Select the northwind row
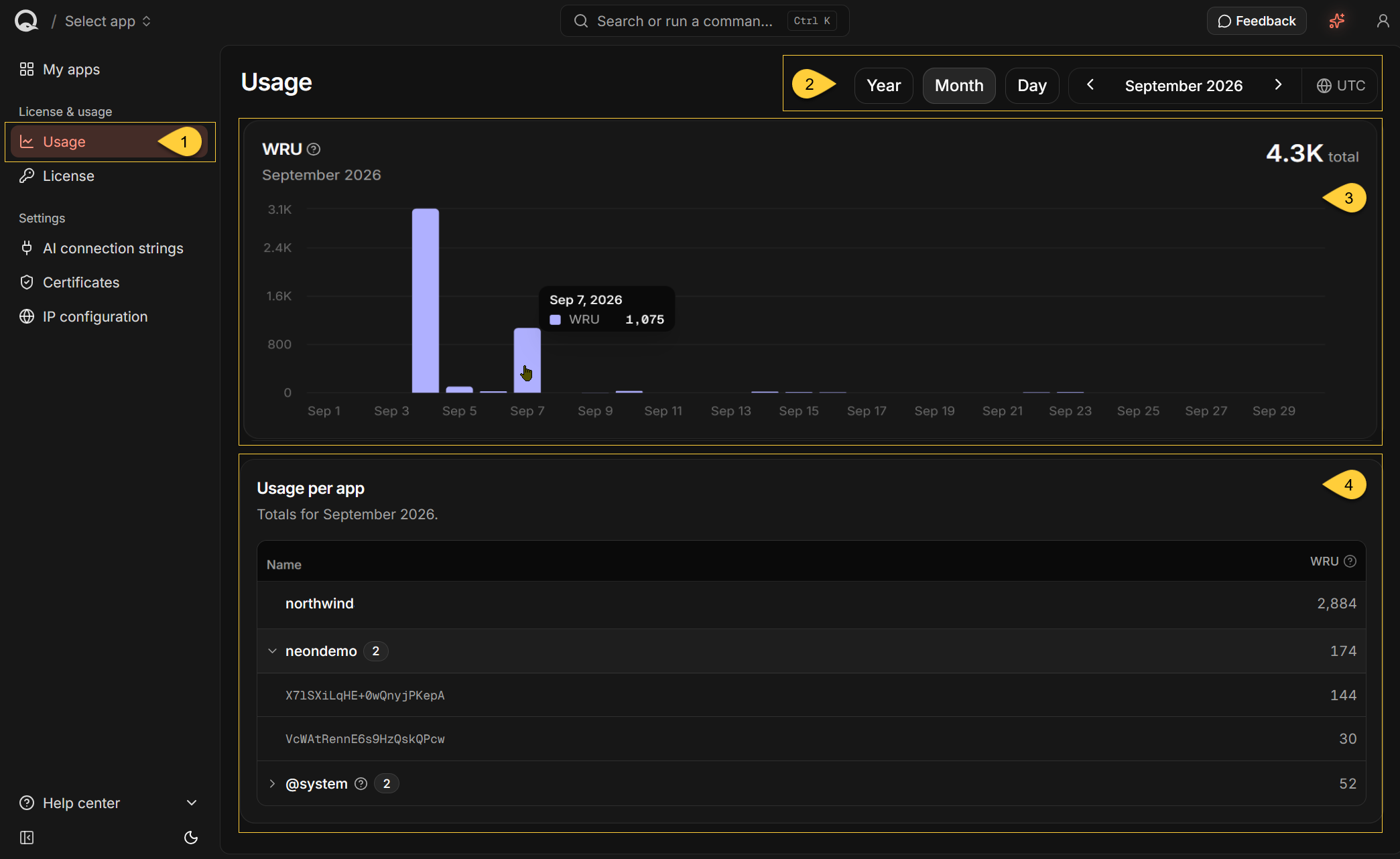This screenshot has width=1400, height=859. click(x=811, y=604)
